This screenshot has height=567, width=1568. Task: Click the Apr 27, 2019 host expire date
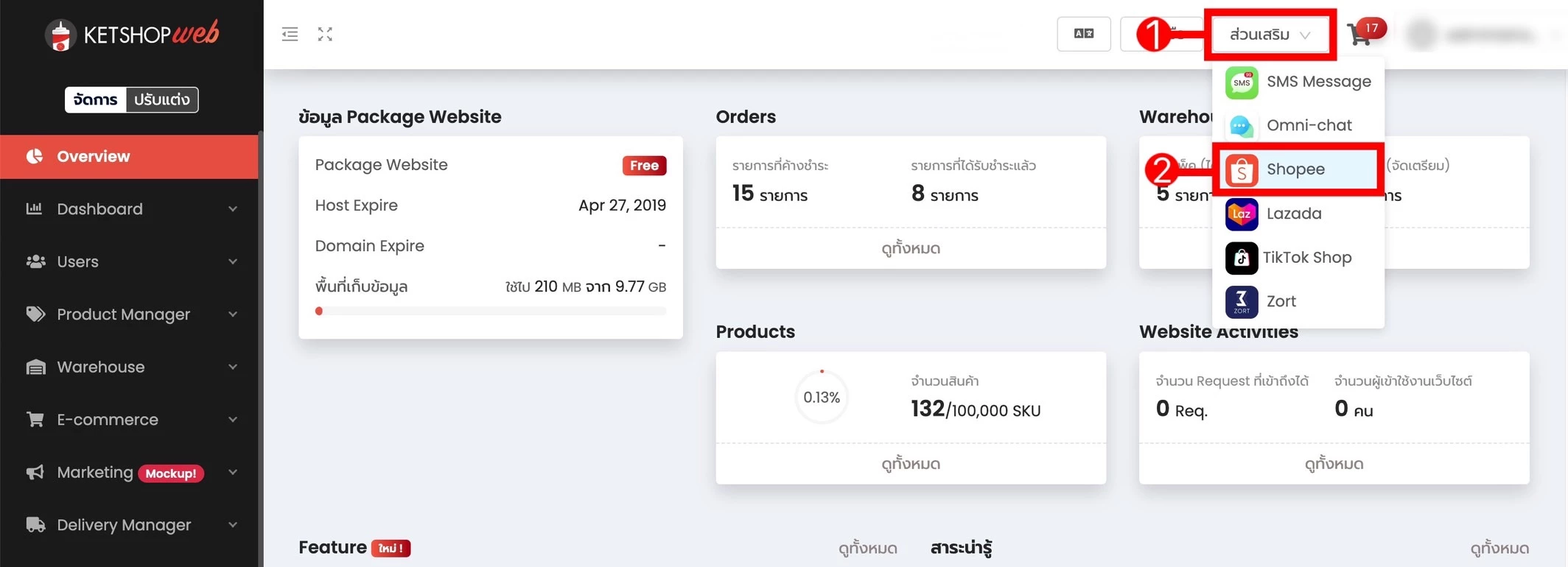[622, 205]
